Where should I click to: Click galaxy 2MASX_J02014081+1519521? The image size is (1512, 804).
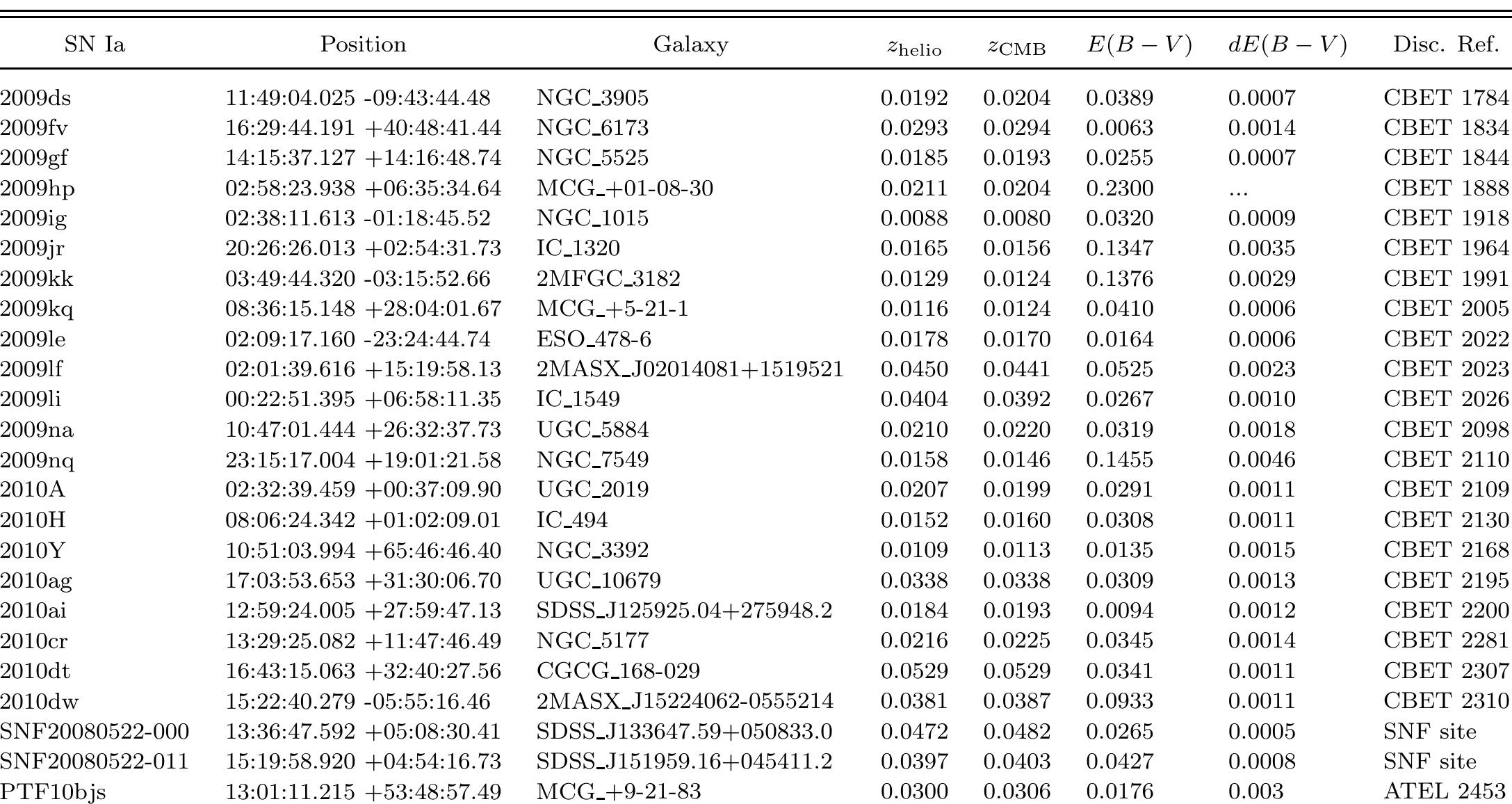(690, 369)
